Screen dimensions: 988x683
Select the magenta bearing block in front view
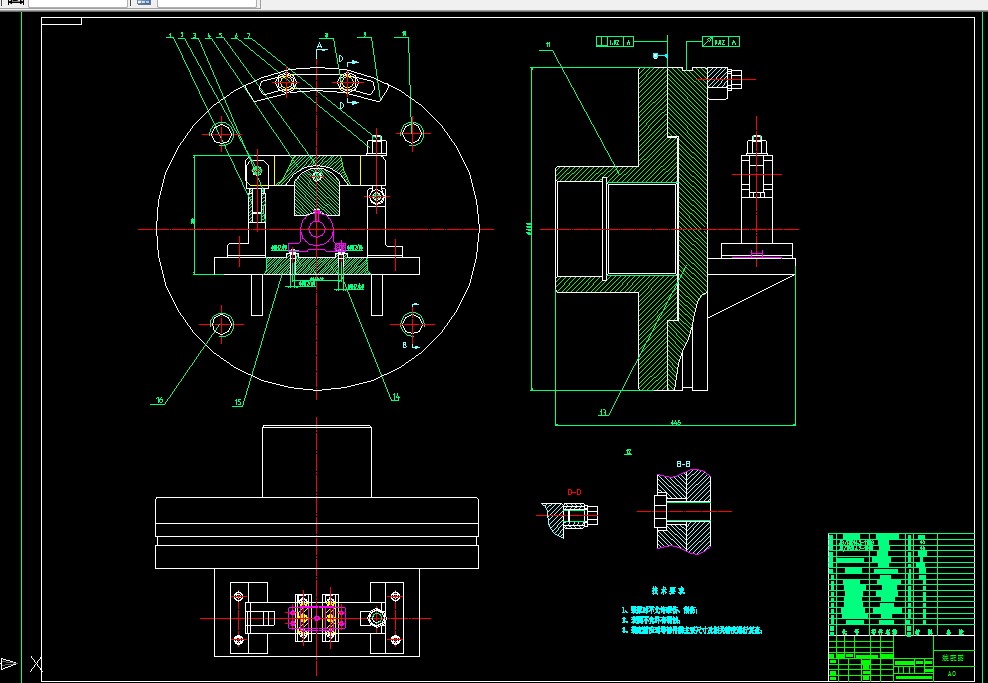point(316,231)
